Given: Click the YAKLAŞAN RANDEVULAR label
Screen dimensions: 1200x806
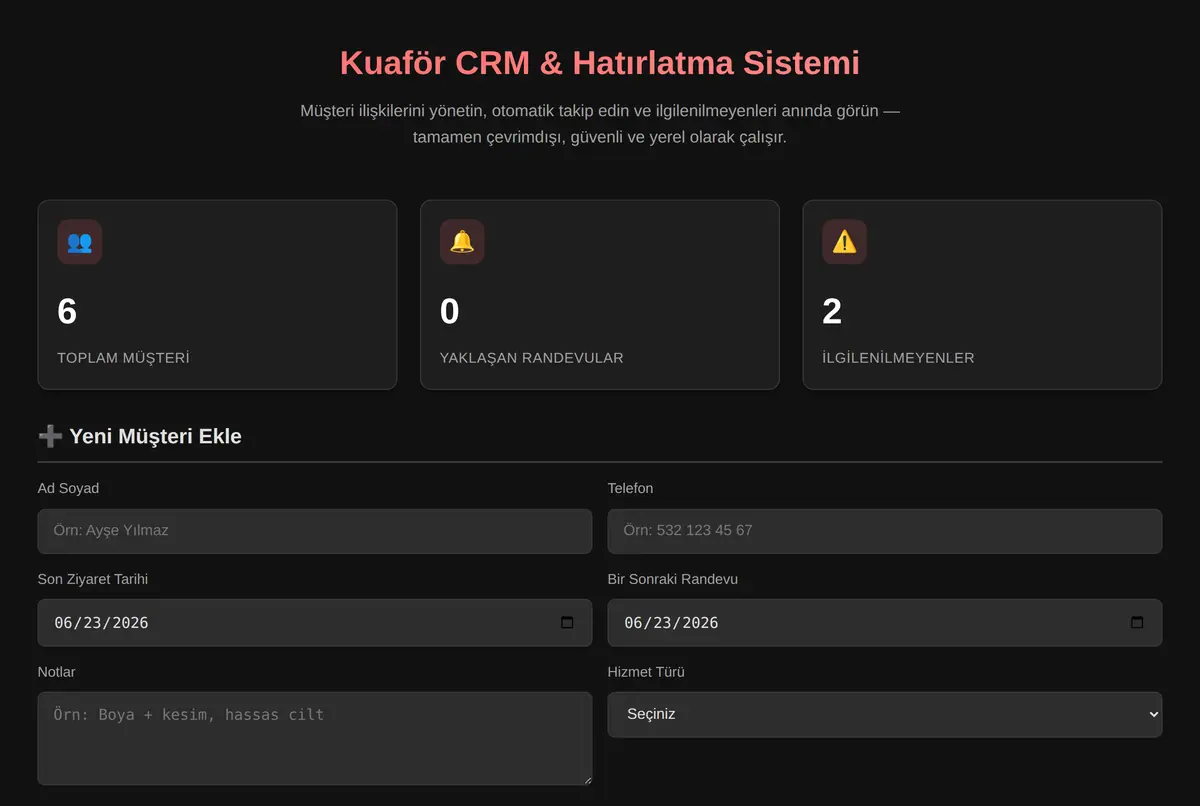Looking at the screenshot, I should pos(532,357).
